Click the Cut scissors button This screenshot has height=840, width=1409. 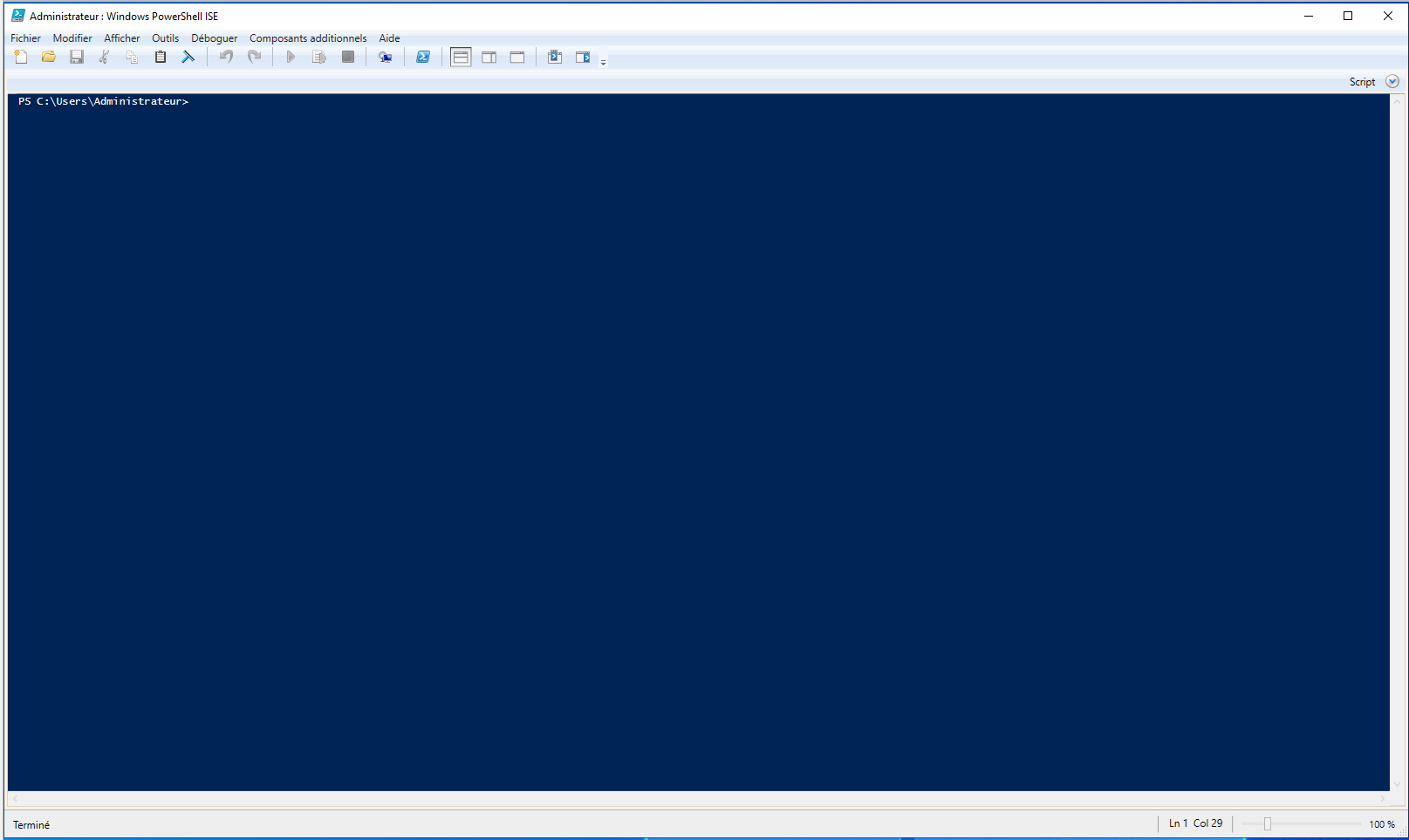point(104,57)
